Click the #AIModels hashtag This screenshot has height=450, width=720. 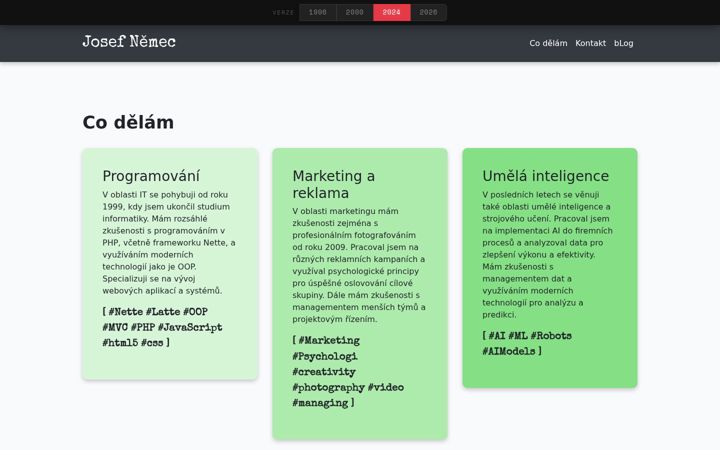[x=509, y=351]
